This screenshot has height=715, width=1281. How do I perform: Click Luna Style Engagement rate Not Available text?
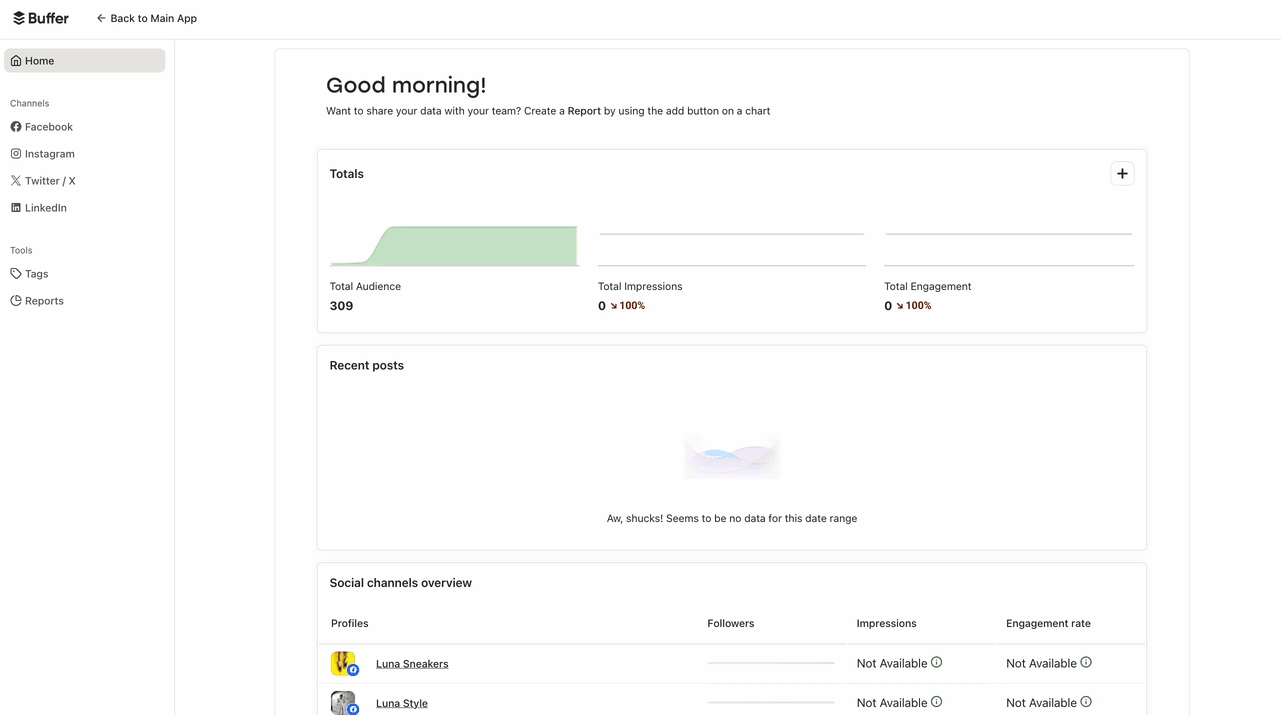(1041, 703)
